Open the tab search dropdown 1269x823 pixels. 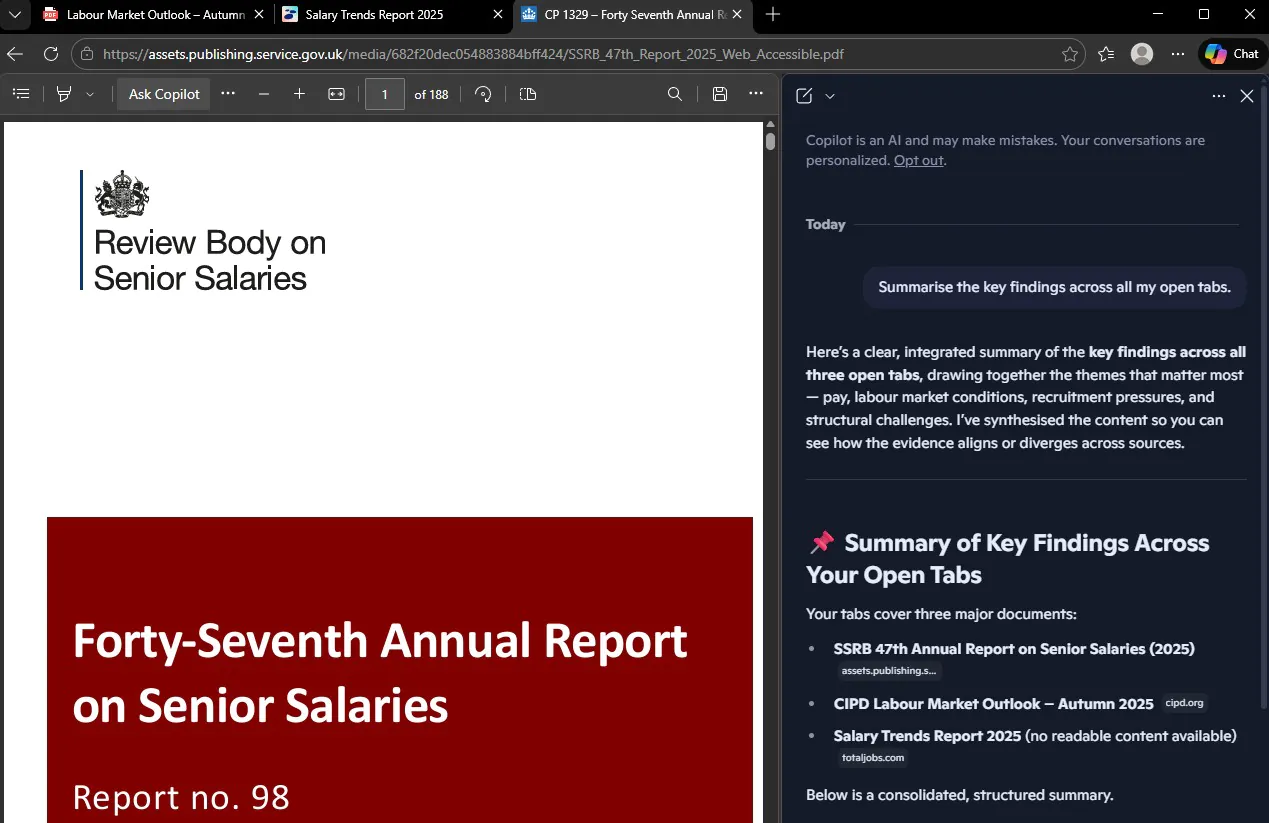click(15, 14)
